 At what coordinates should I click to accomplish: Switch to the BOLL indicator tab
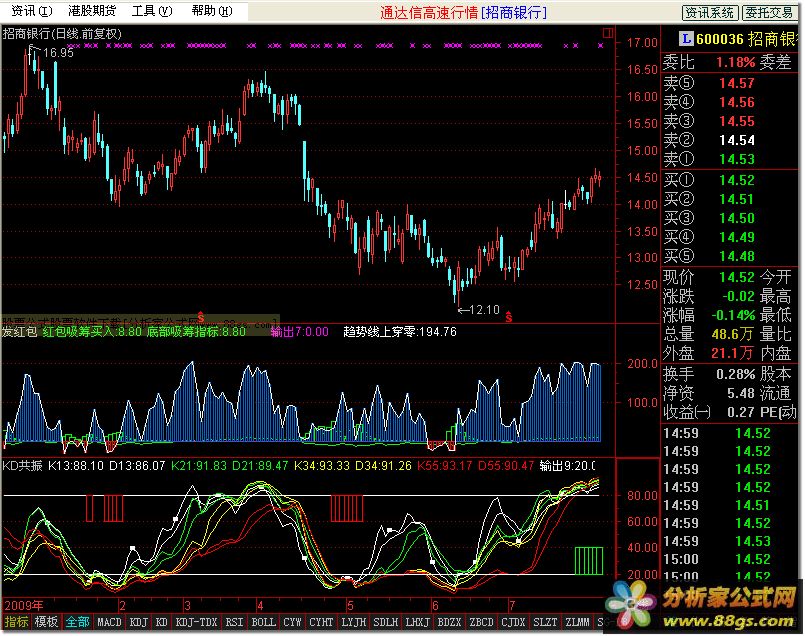point(263,622)
